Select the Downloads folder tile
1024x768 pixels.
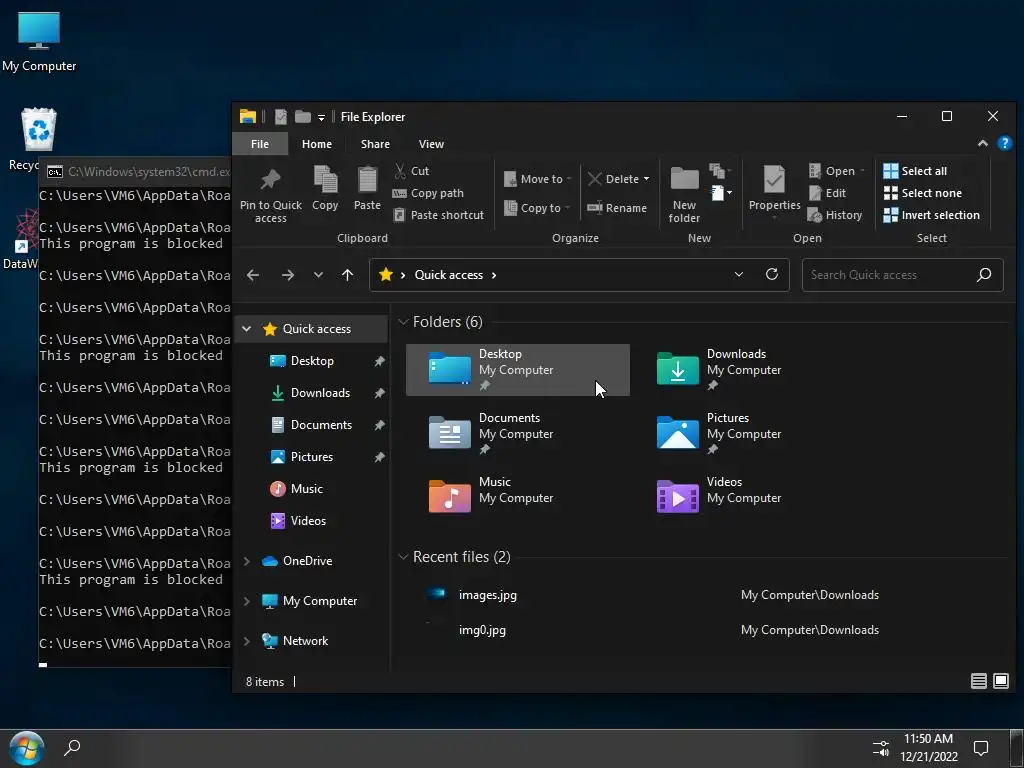(746, 370)
